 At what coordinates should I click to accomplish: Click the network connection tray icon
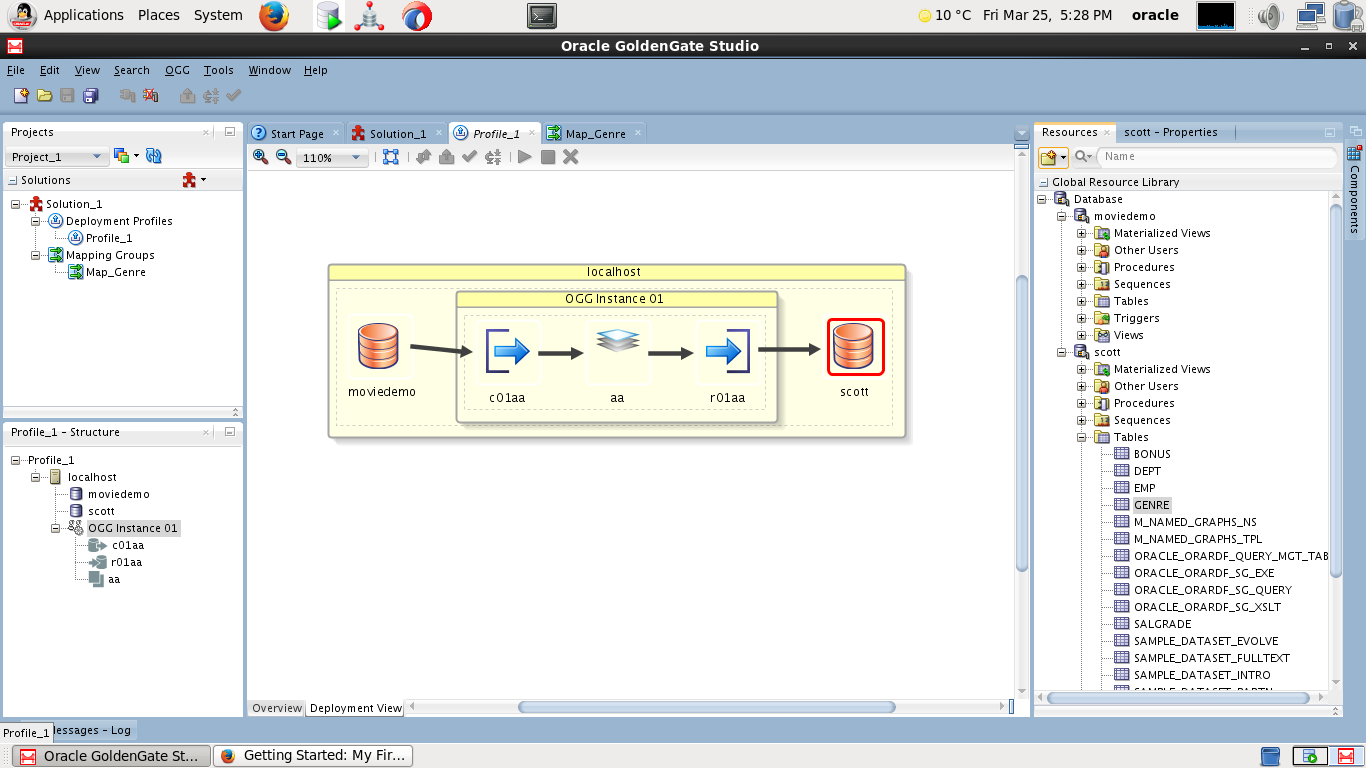(x=1312, y=15)
